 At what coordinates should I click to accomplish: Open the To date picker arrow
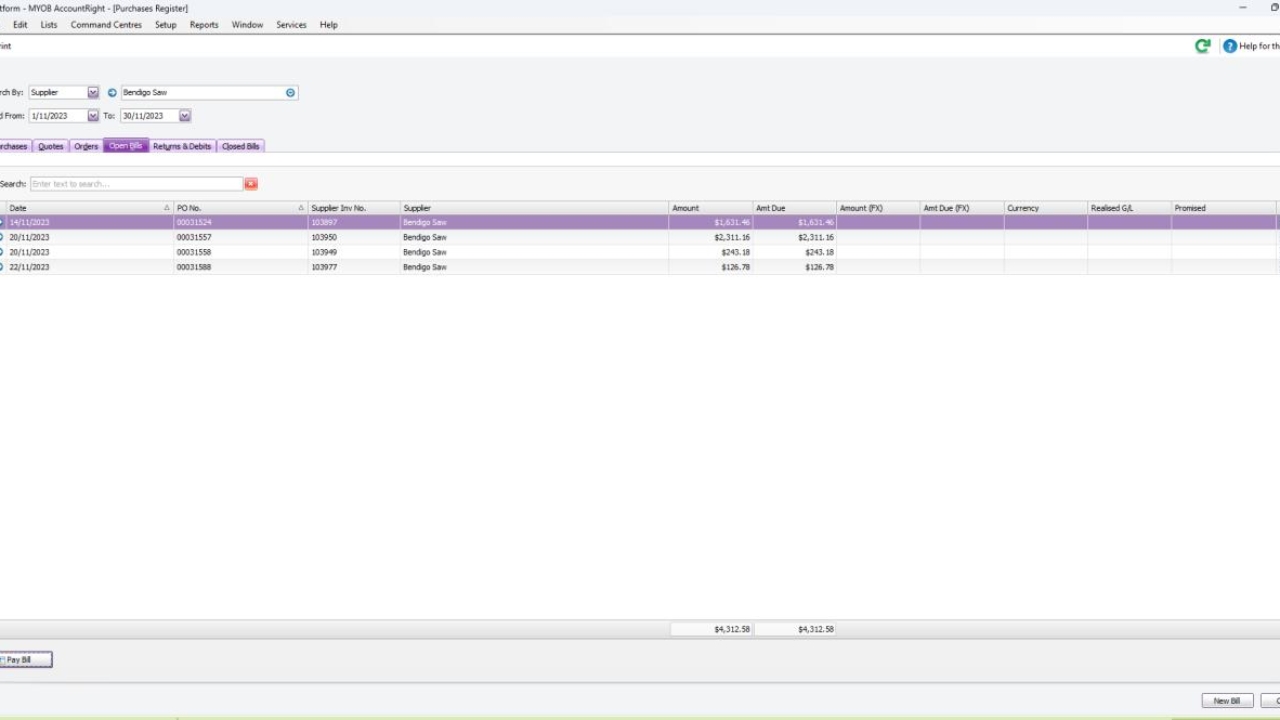185,116
